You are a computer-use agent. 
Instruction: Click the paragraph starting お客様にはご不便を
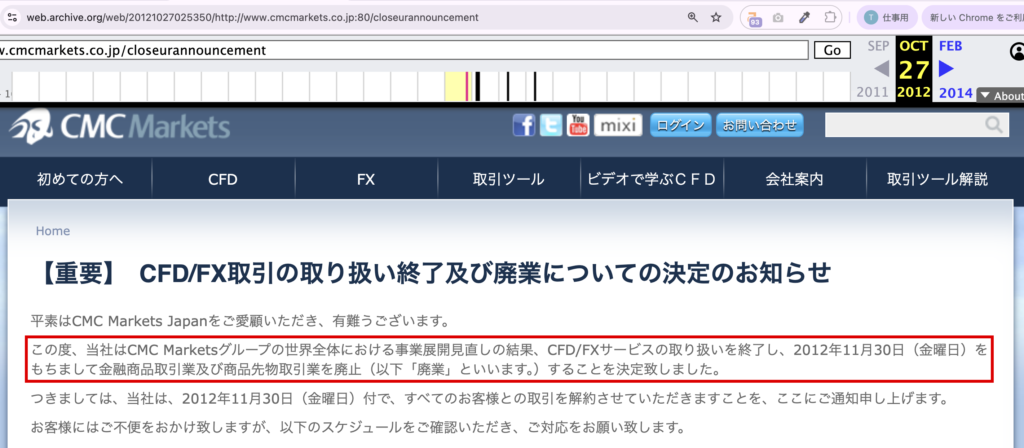pyautogui.click(x=357, y=428)
